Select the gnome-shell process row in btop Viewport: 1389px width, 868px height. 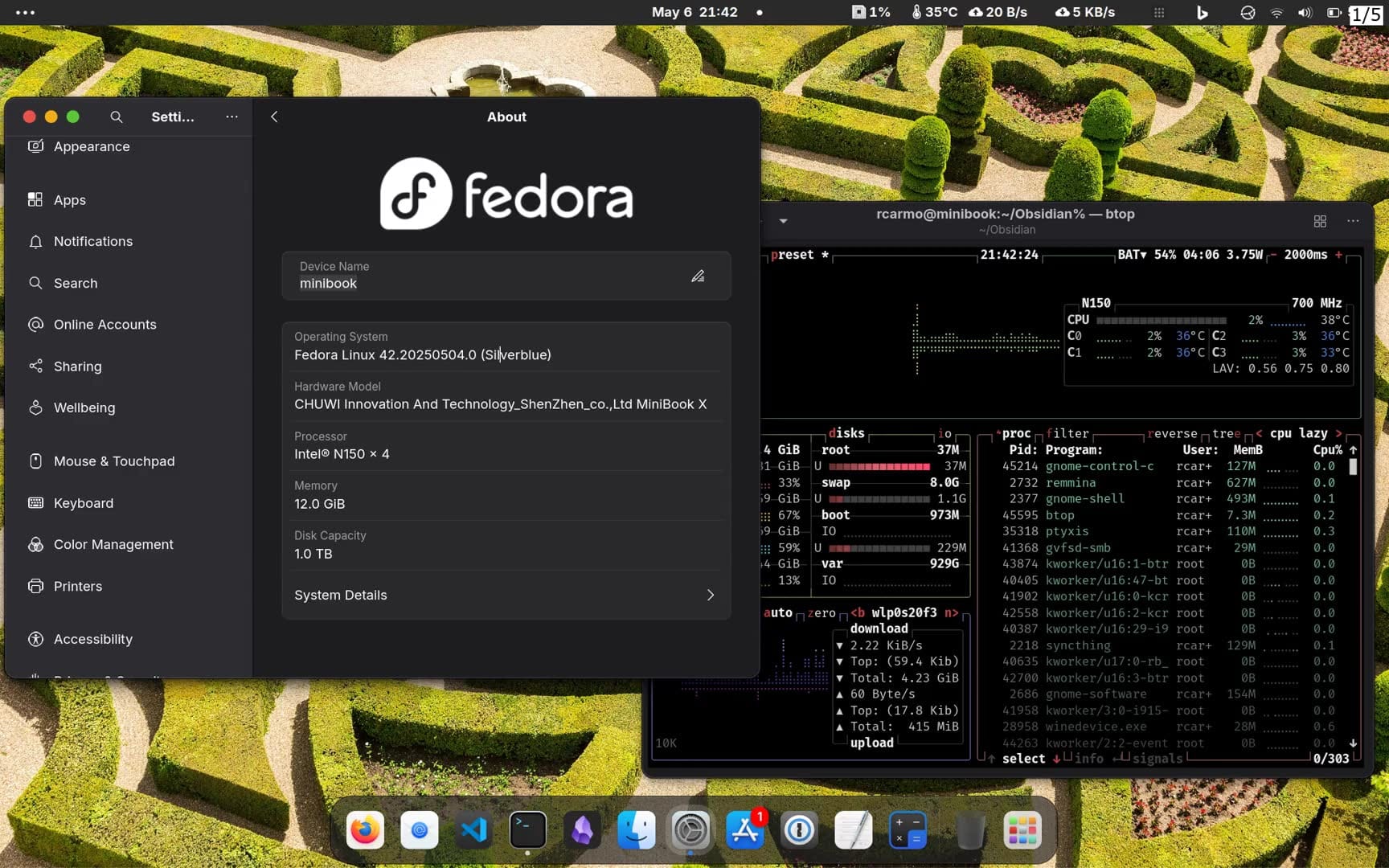click(x=1169, y=498)
